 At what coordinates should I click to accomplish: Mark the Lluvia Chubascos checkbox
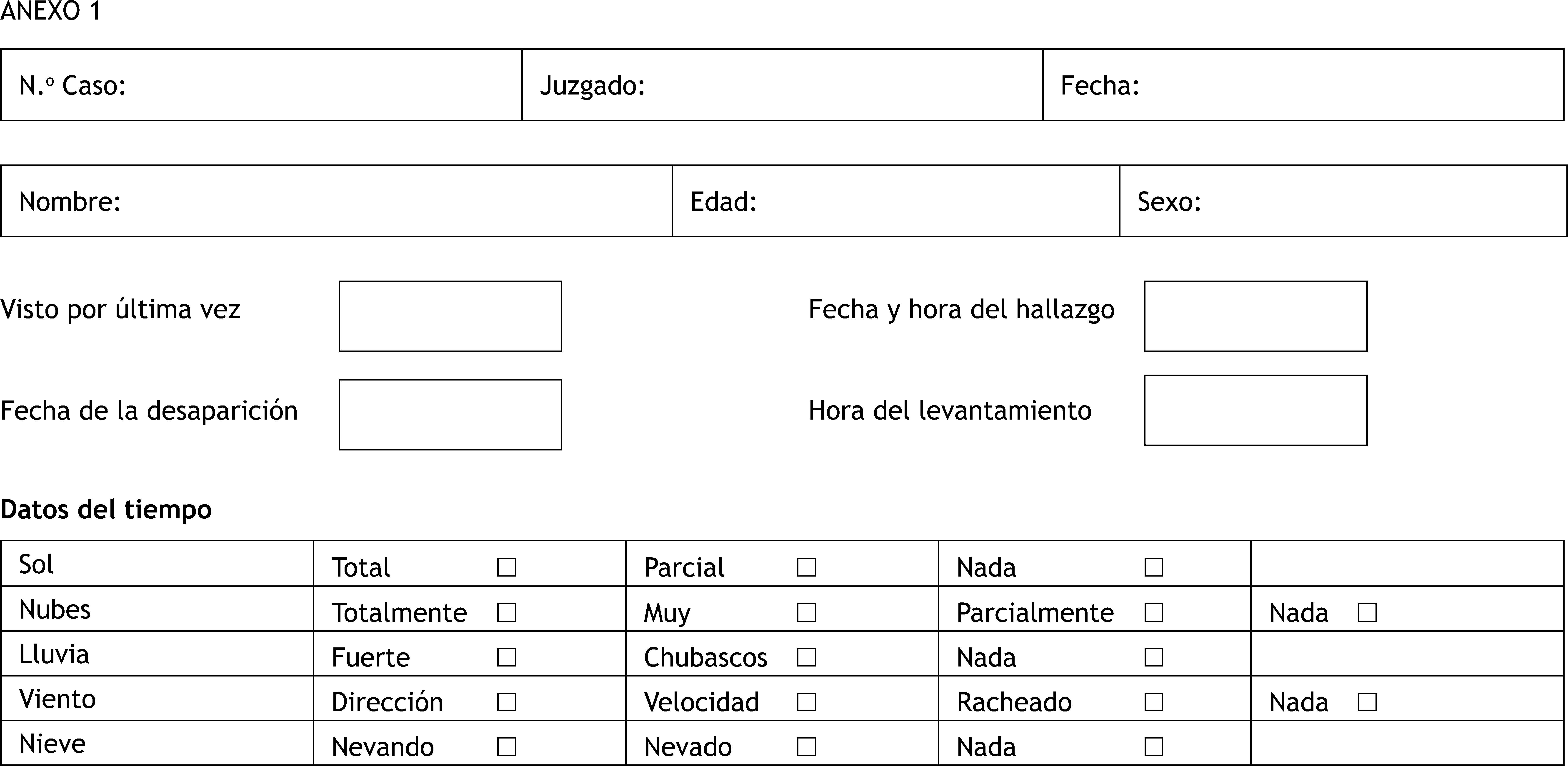pos(807,657)
